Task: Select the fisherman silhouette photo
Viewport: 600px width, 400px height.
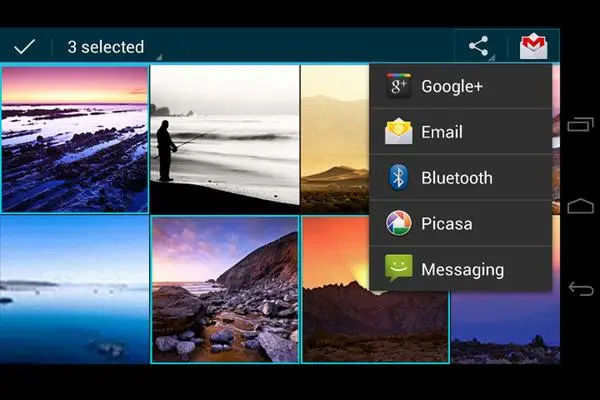Action: (x=224, y=139)
